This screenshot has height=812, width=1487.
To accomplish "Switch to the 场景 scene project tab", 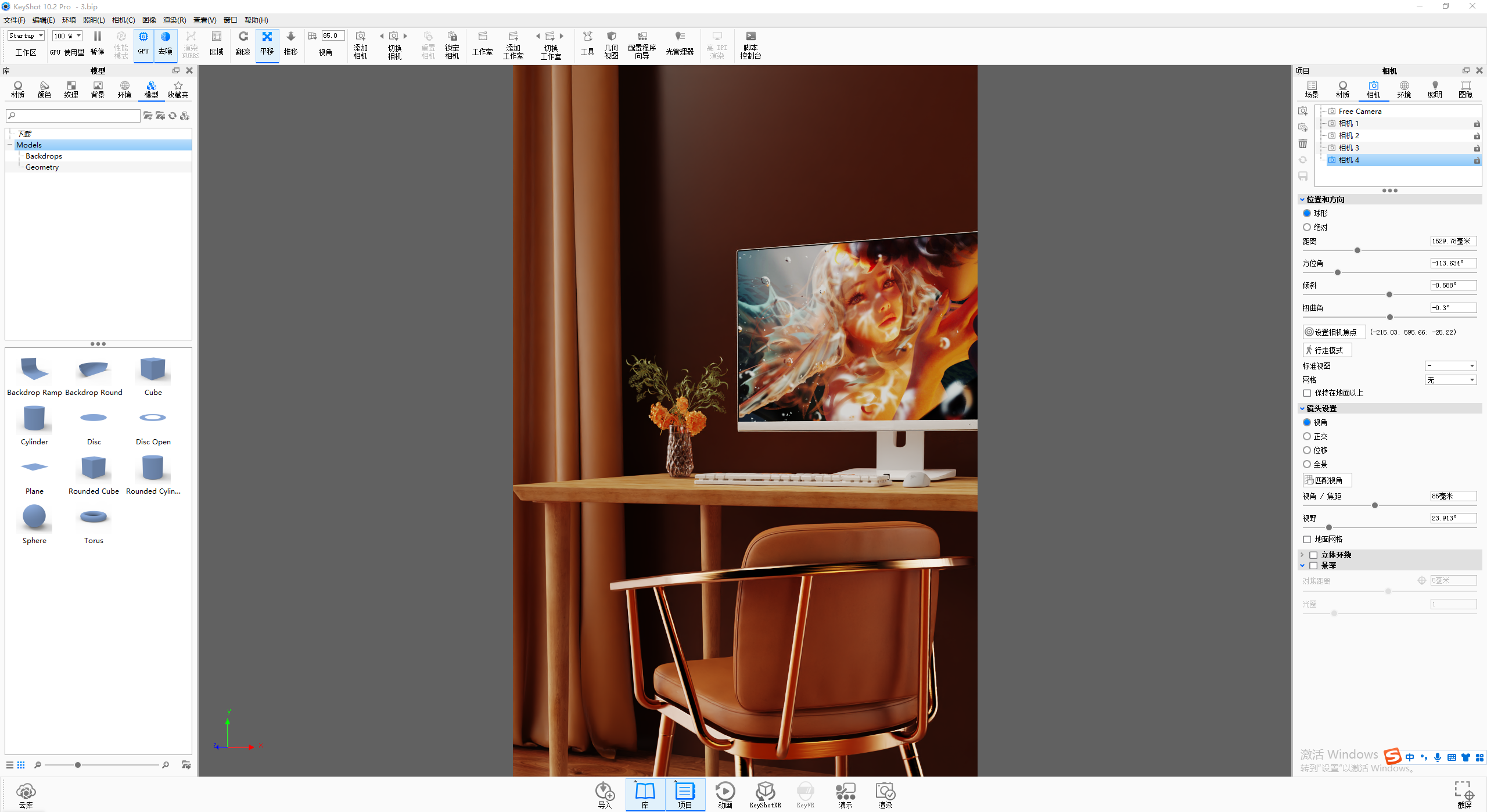I will click(1312, 89).
